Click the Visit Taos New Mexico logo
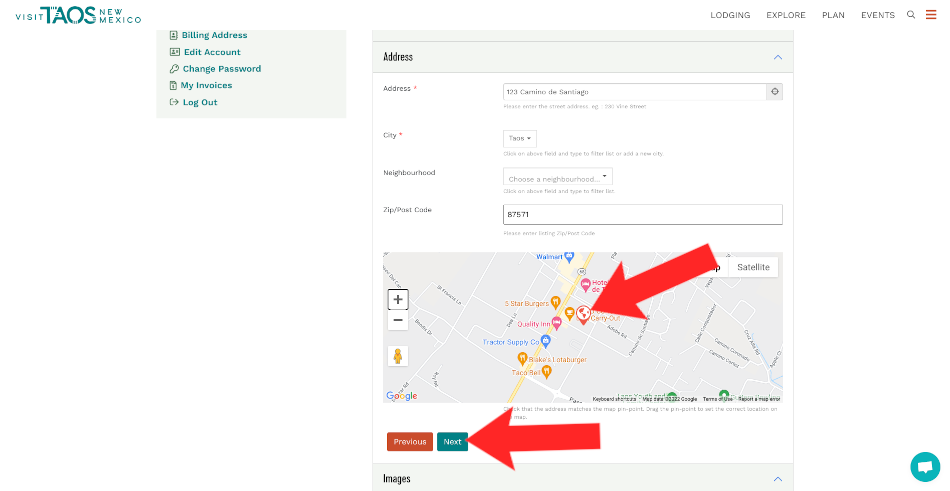Screen dimensions: 950x491 pos(78,15)
